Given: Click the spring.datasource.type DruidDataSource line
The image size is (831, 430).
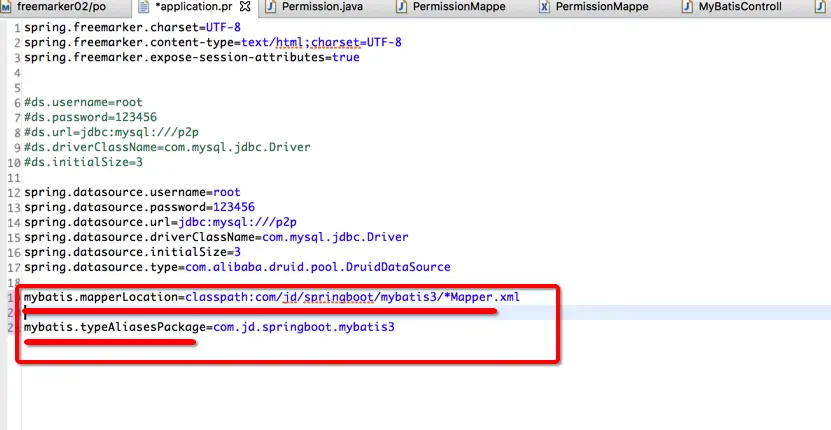Looking at the screenshot, I should 237,267.
